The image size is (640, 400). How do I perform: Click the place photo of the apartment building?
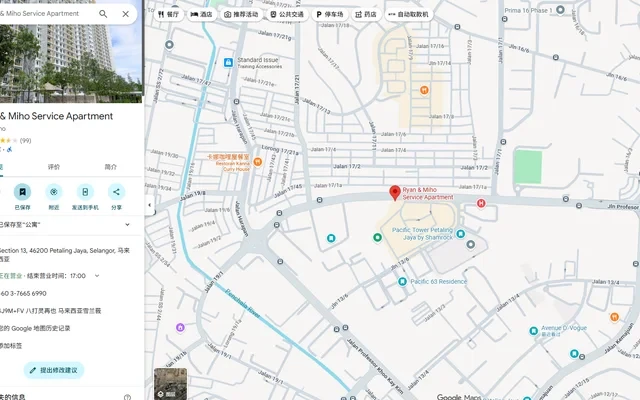point(71,61)
